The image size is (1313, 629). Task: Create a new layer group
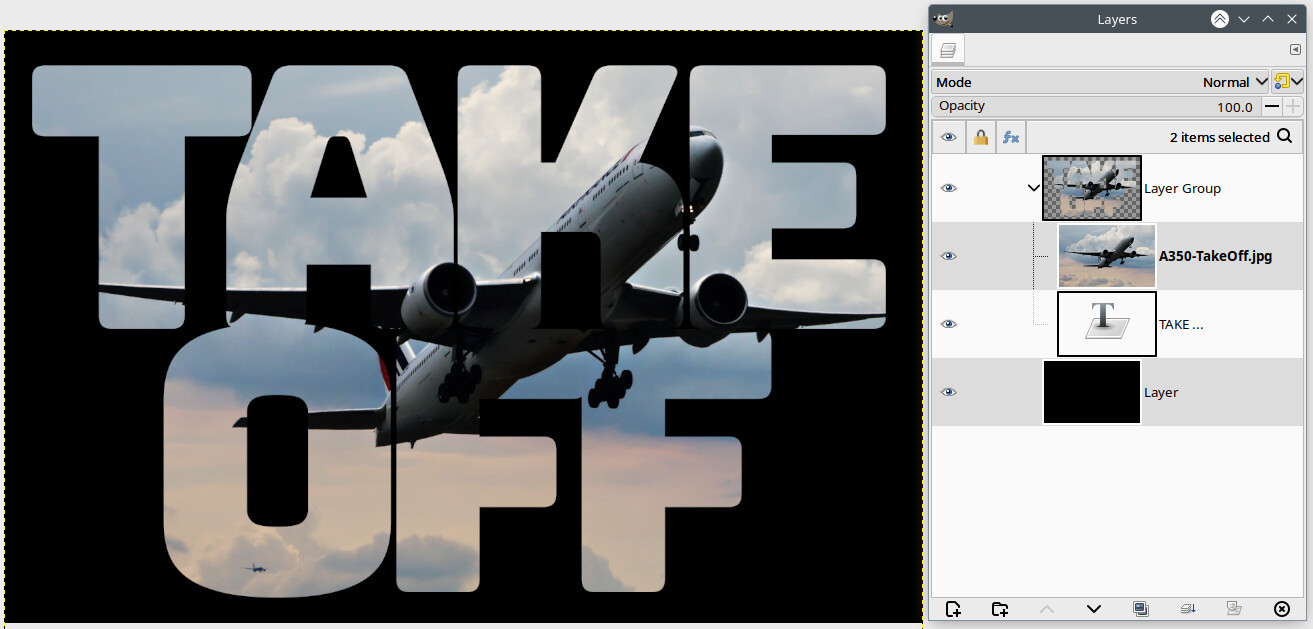(999, 608)
